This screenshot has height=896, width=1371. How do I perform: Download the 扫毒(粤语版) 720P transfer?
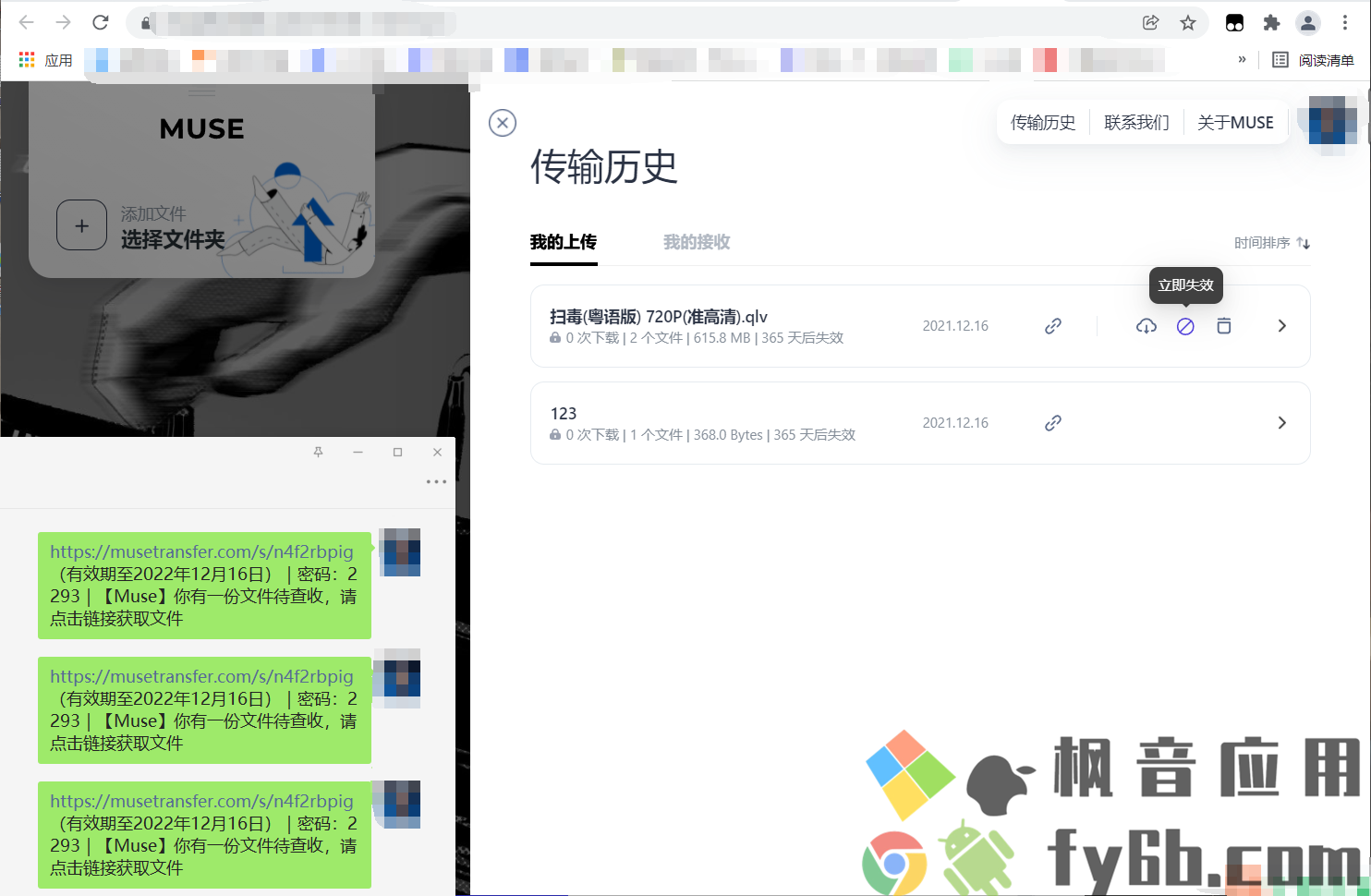pyautogui.click(x=1147, y=326)
